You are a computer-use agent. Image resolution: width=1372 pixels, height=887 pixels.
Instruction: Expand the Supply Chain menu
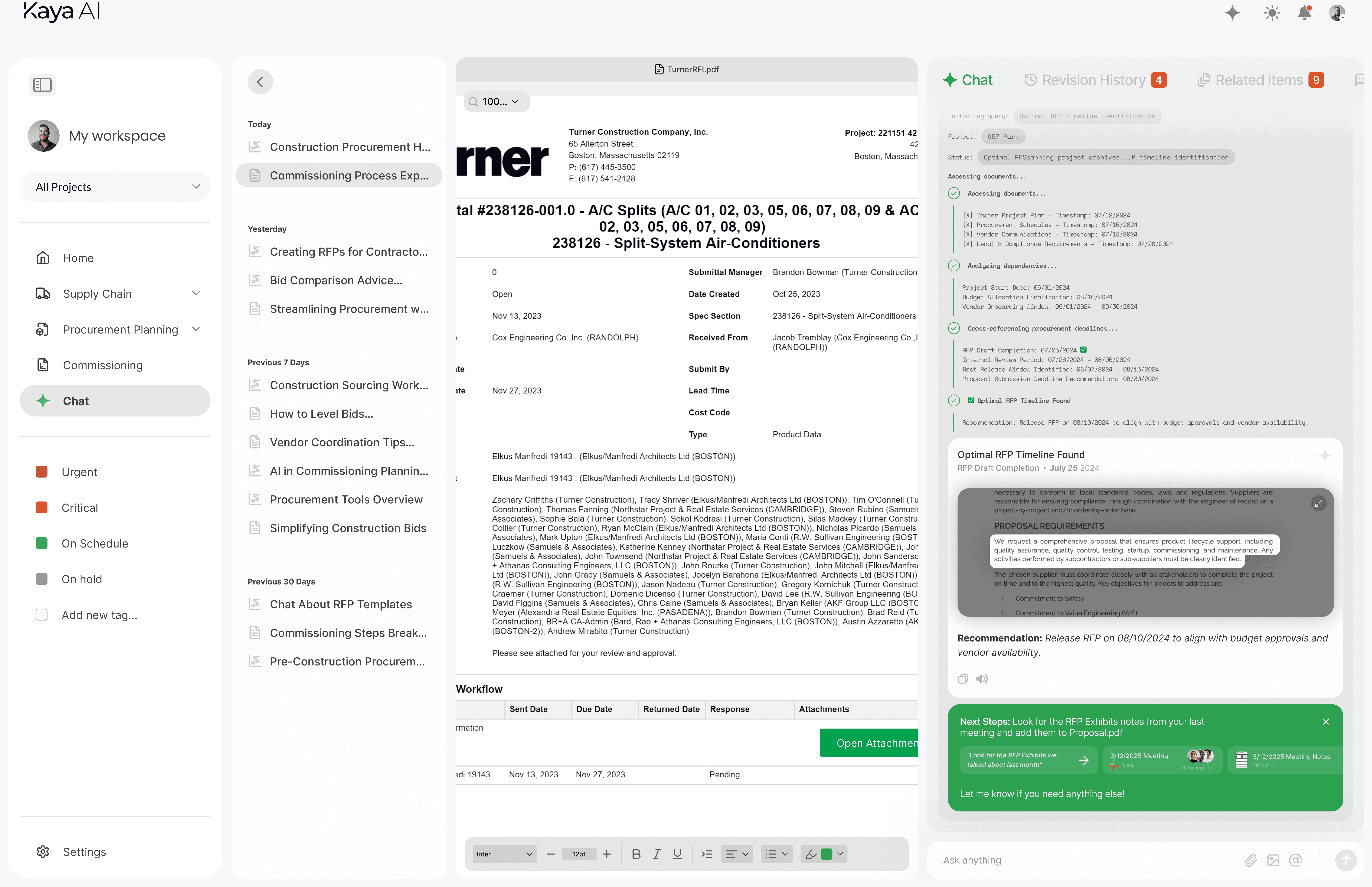pos(196,293)
